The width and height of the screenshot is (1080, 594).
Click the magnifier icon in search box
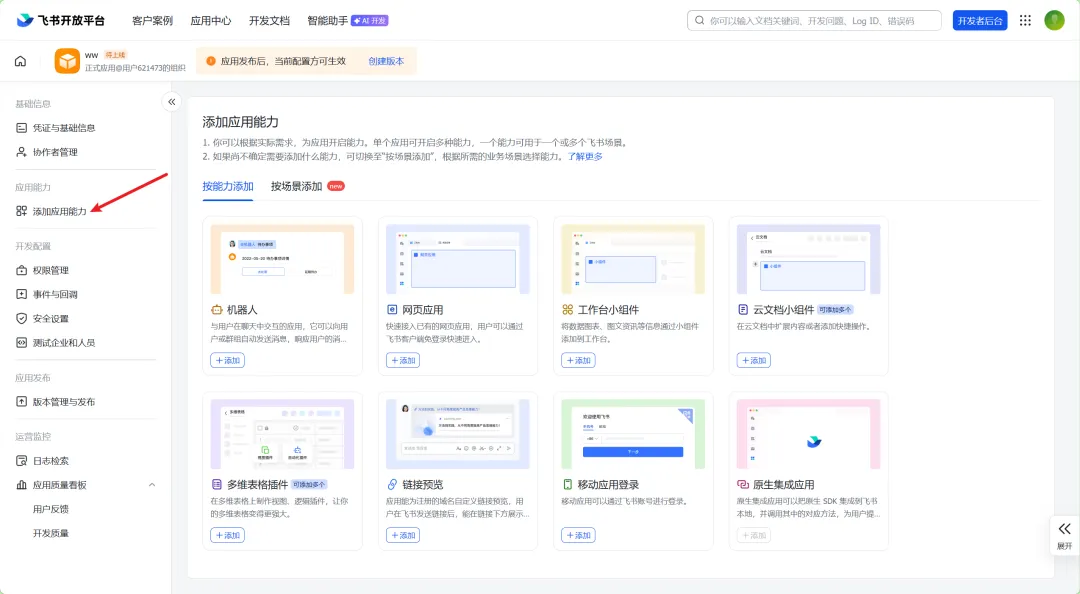click(700, 21)
